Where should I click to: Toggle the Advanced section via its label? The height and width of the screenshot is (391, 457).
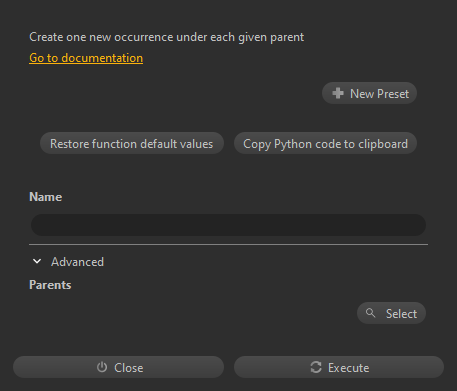click(x=77, y=262)
